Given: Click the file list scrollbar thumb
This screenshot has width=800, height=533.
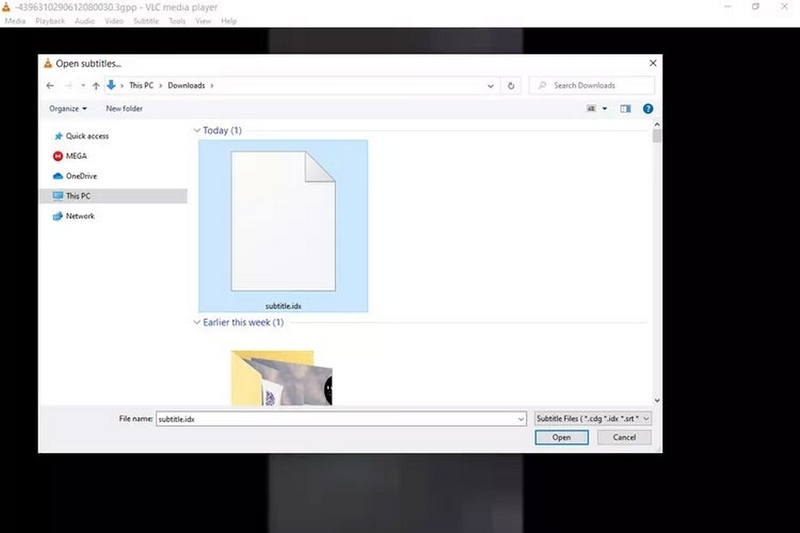Looking at the screenshot, I should pyautogui.click(x=657, y=136).
